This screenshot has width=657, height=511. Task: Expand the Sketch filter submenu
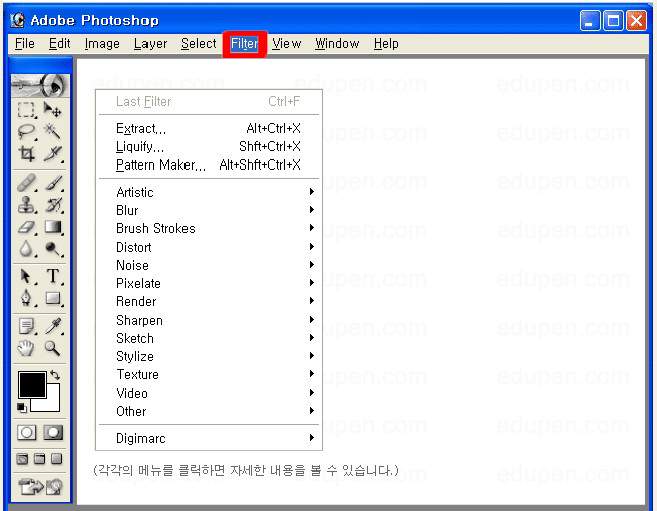[x=209, y=338]
